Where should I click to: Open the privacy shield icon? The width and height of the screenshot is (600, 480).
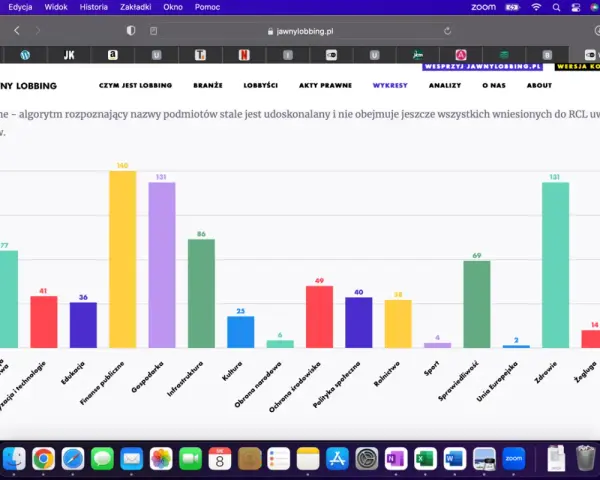point(131,31)
